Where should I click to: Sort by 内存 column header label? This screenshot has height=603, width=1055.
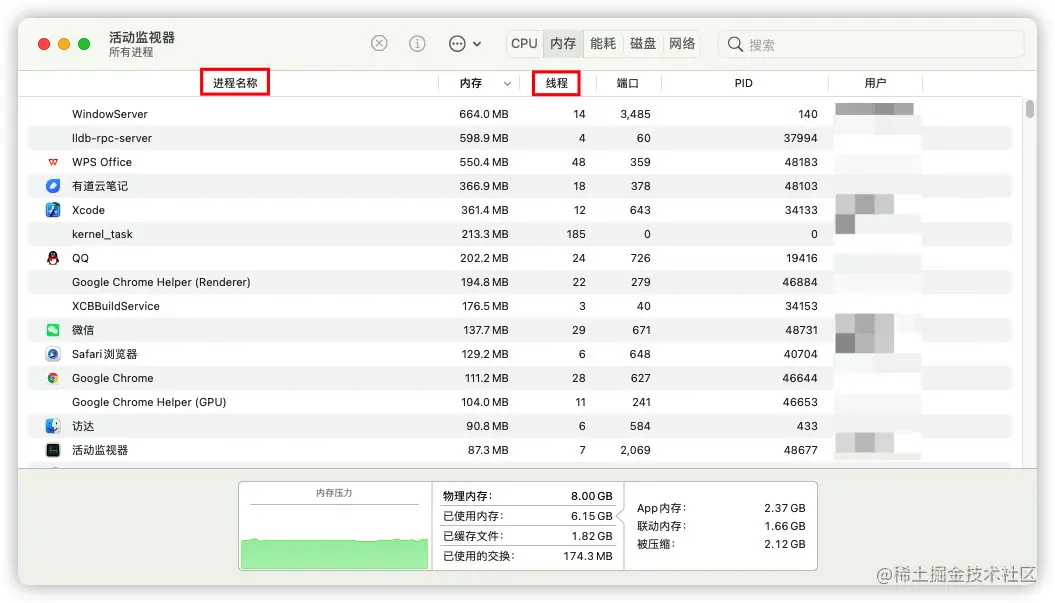coord(471,83)
